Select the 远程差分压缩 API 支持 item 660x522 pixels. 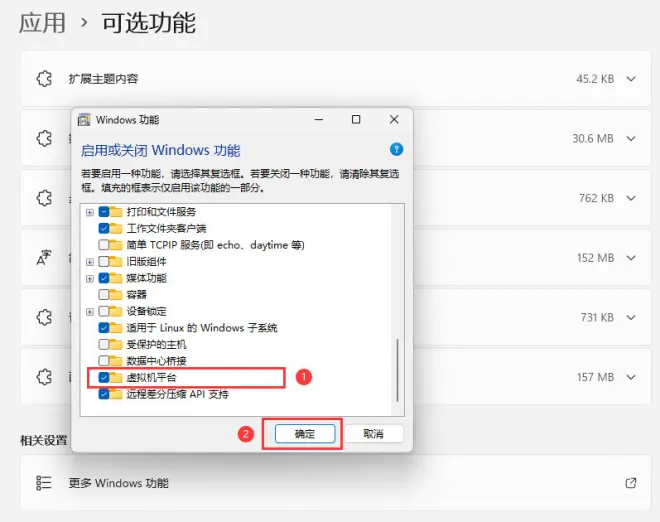pyautogui.click(x=177, y=394)
